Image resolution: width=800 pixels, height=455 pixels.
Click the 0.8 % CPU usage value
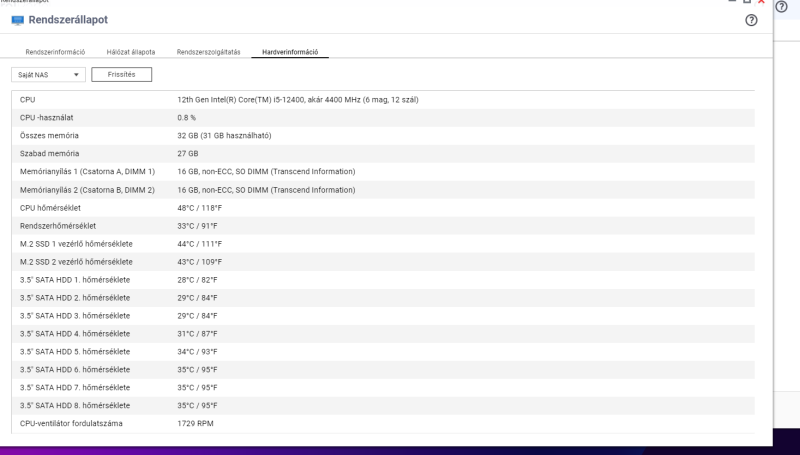(186, 117)
